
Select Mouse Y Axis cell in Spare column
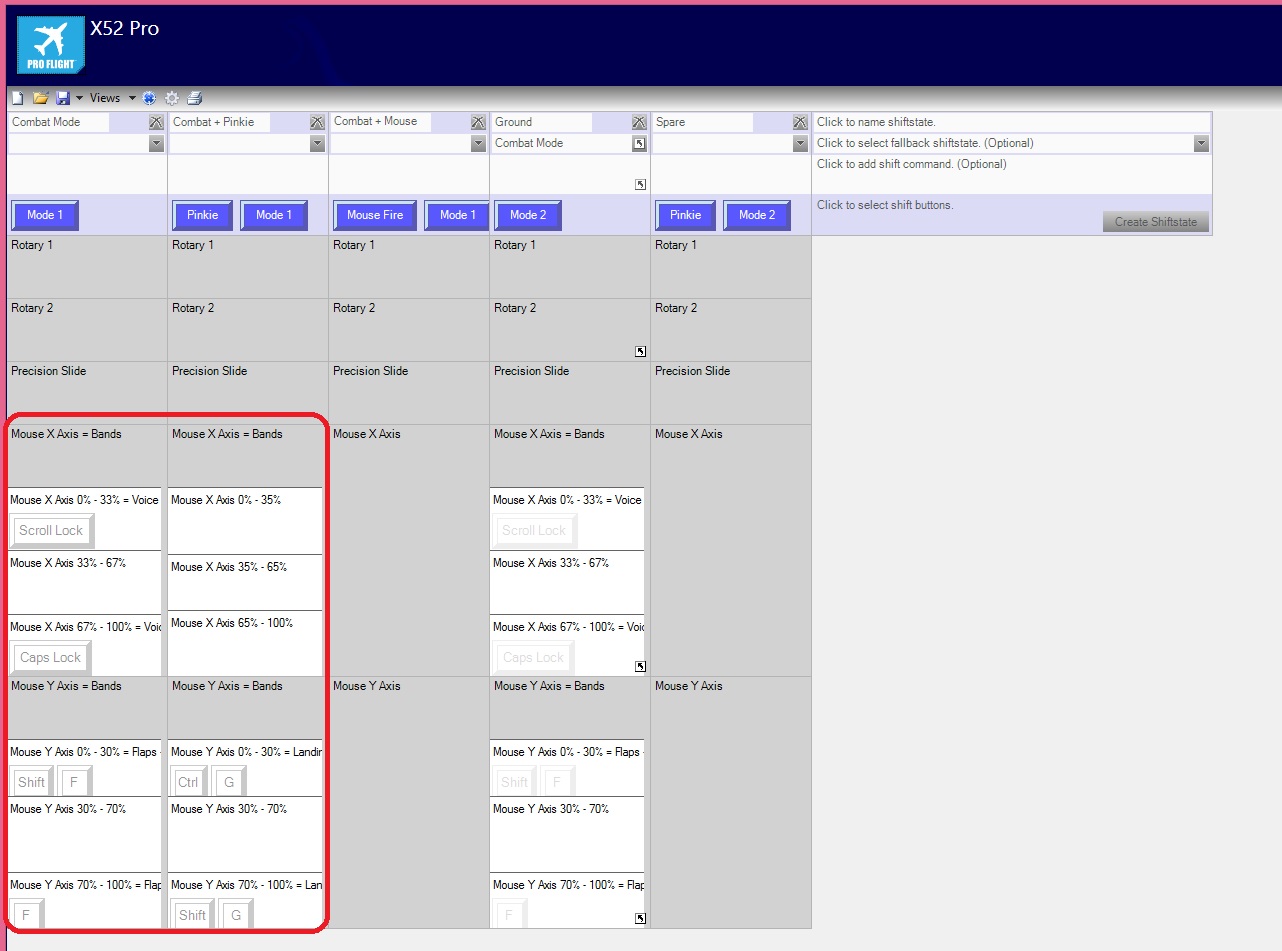pos(731,802)
